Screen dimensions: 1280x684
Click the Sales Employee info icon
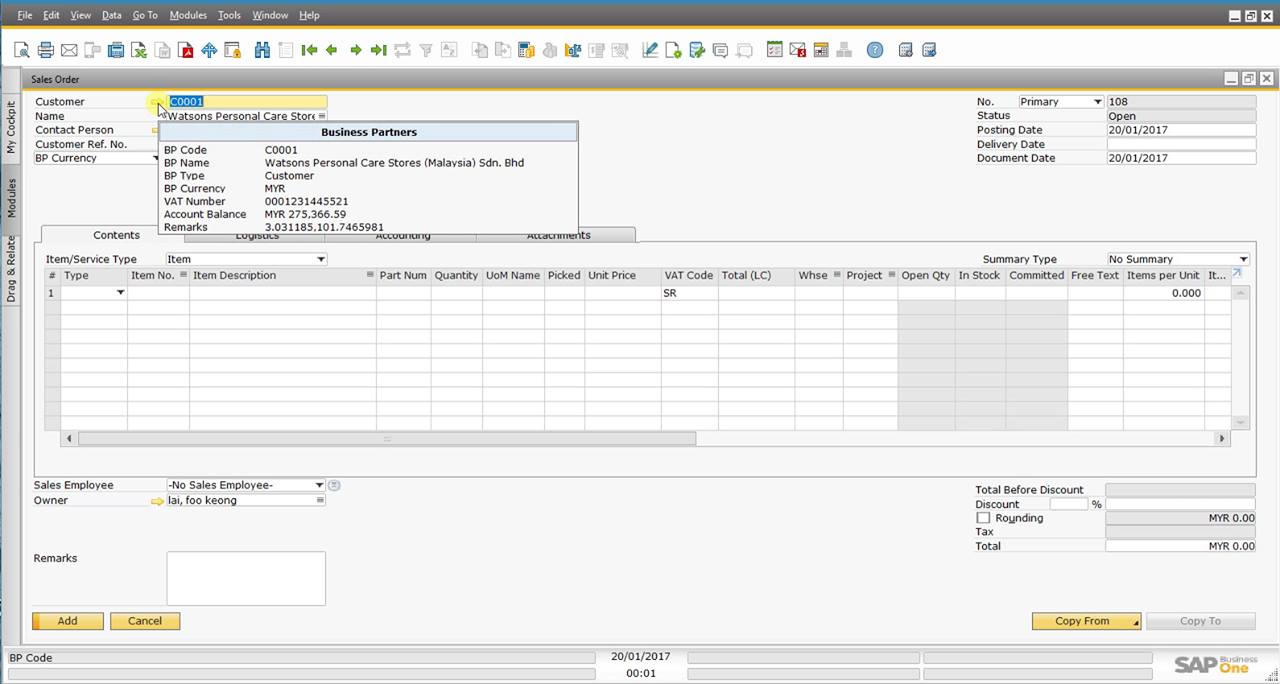tap(335, 485)
